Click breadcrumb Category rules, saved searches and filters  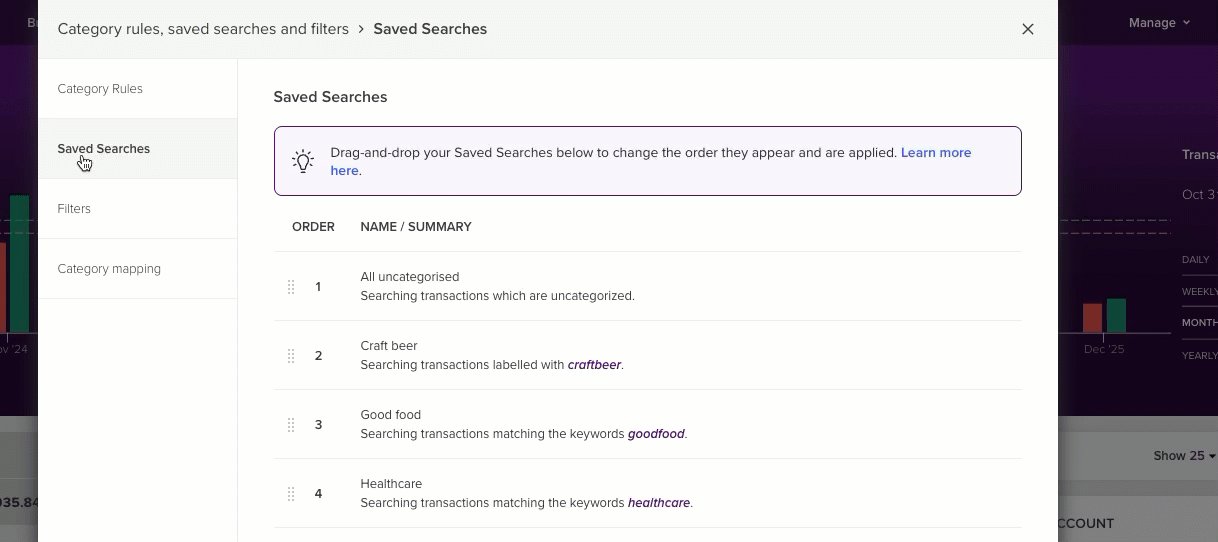click(x=203, y=29)
